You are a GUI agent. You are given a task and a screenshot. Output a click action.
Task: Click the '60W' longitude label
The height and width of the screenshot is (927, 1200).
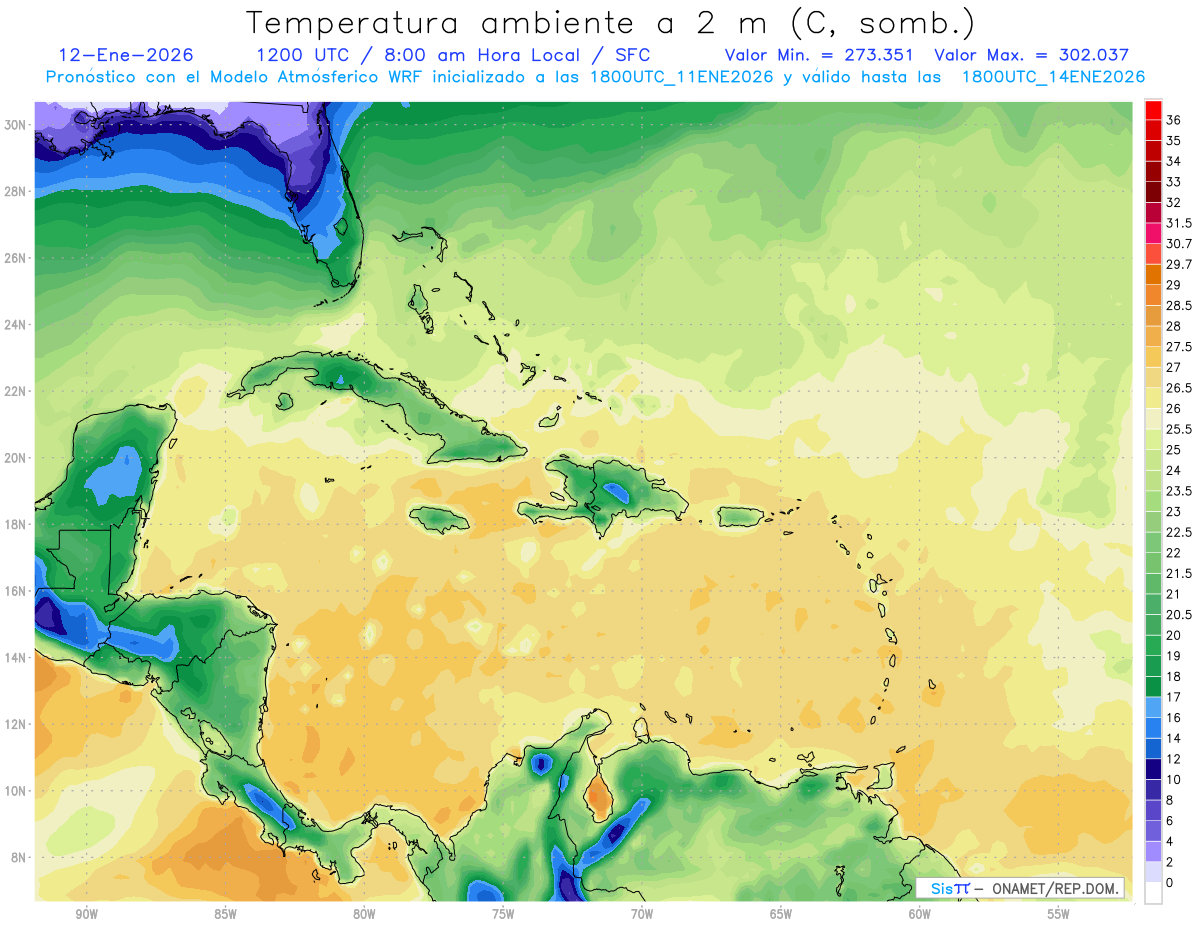(x=920, y=914)
